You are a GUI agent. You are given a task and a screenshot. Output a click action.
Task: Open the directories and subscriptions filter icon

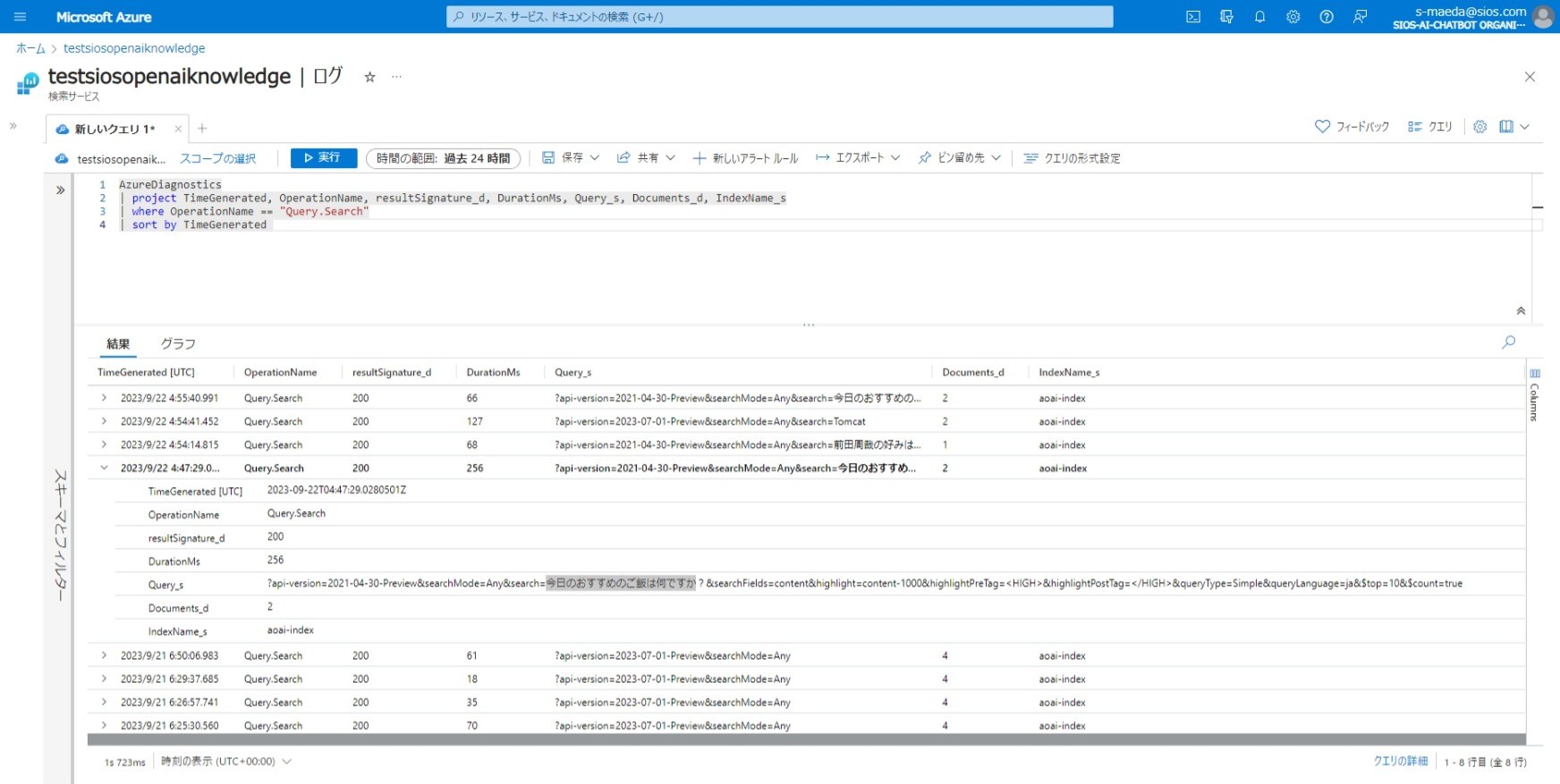1226,17
